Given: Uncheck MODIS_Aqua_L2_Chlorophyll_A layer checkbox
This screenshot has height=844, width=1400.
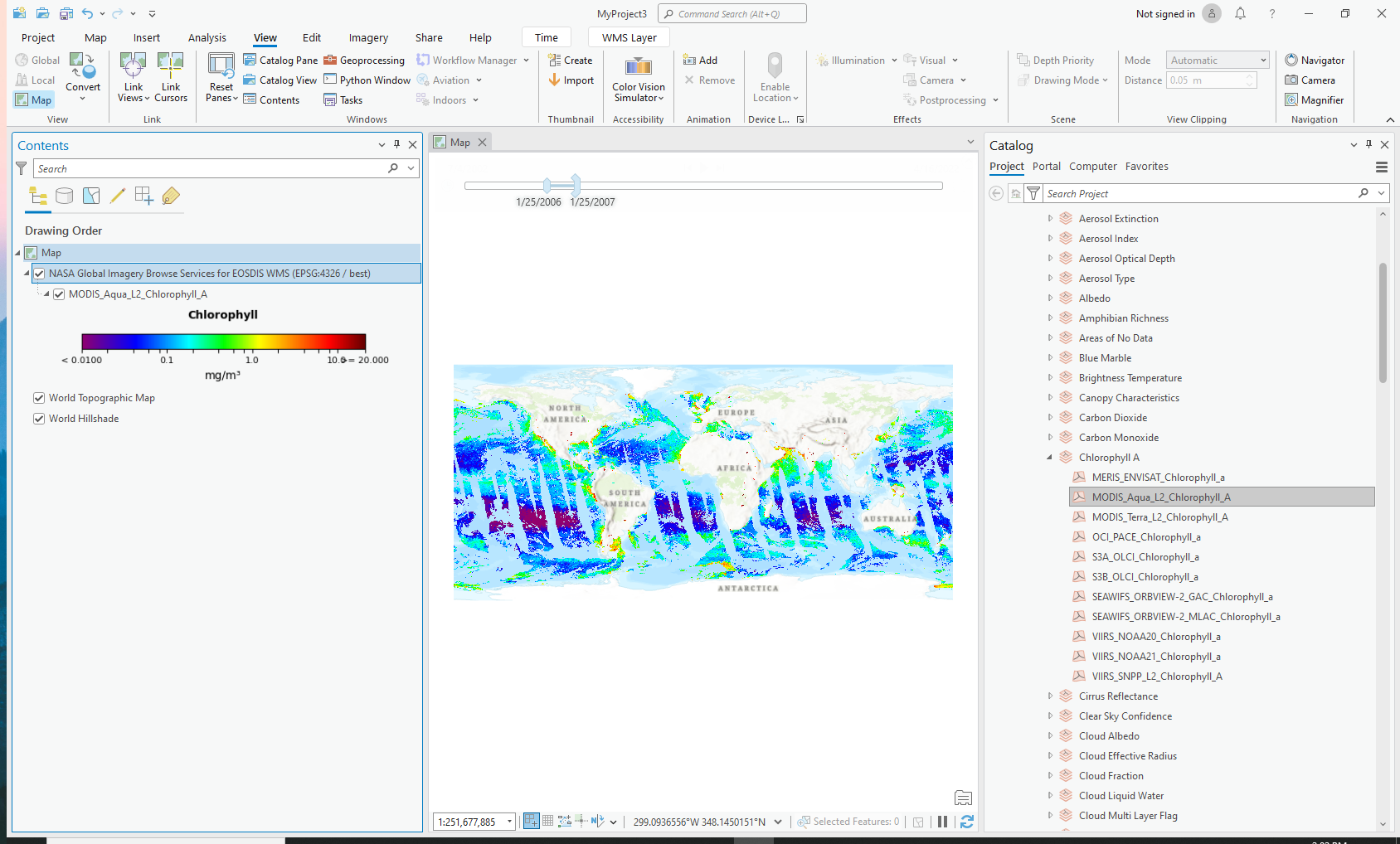Looking at the screenshot, I should click(59, 294).
